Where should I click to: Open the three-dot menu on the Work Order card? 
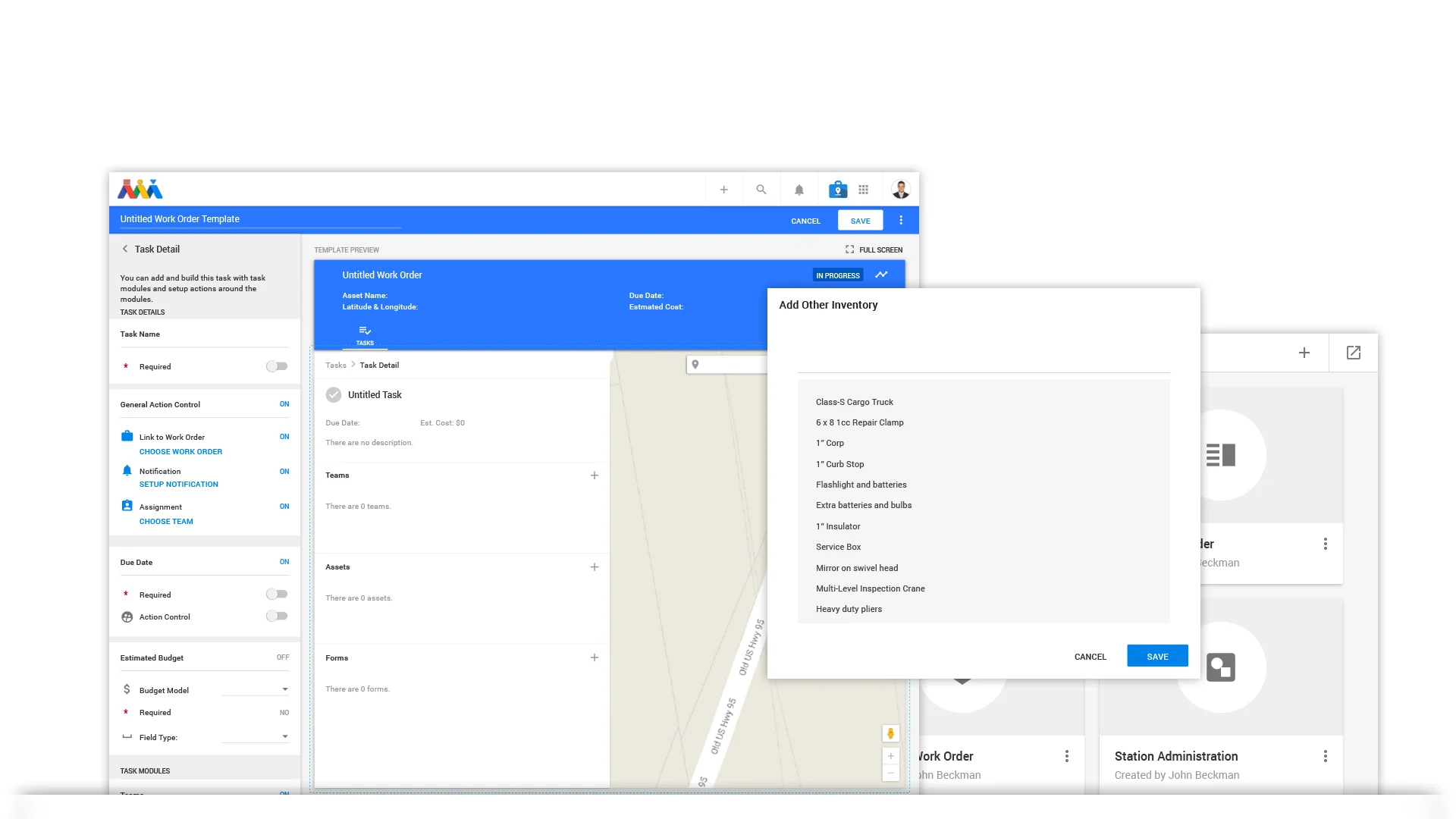(1067, 756)
